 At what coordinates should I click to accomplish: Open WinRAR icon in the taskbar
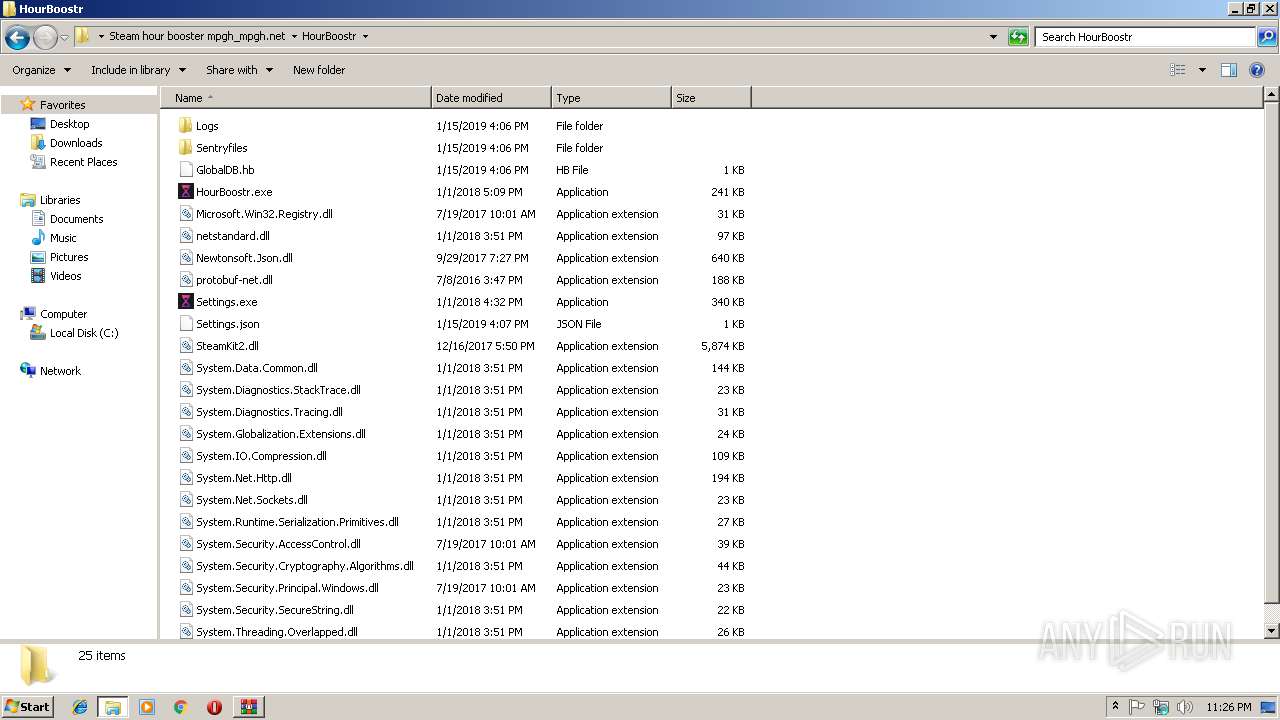[248, 707]
